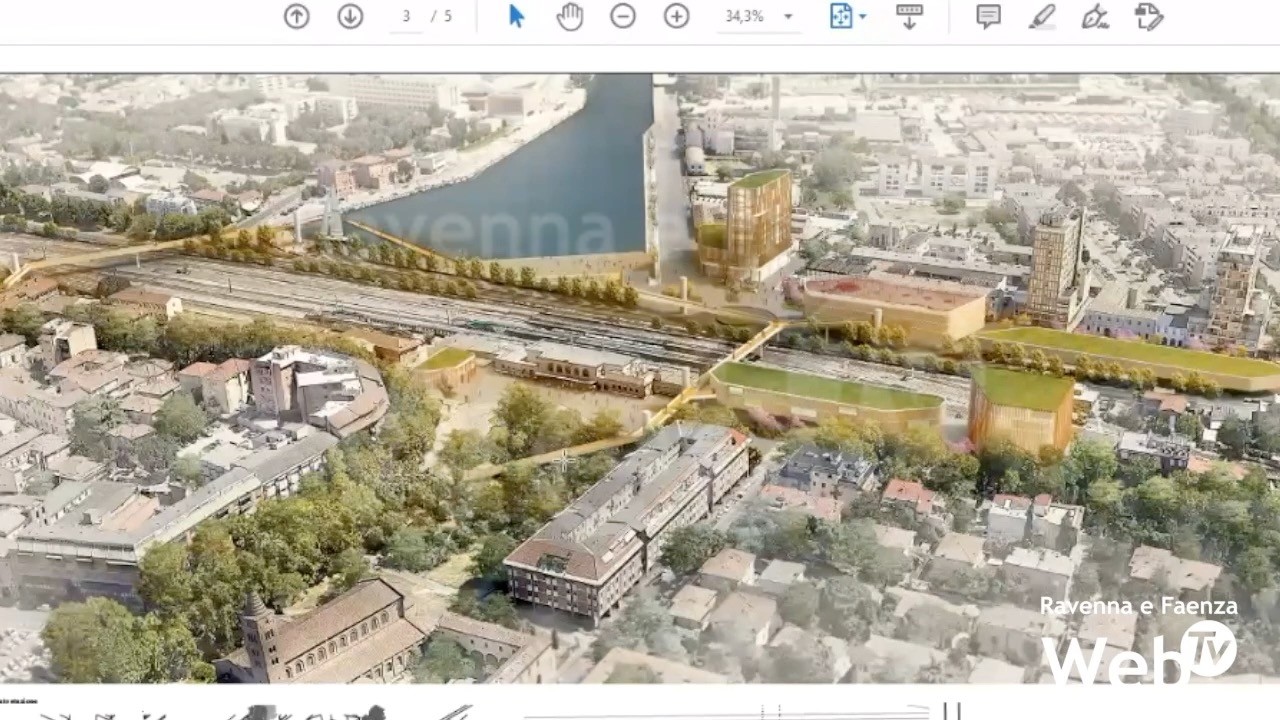
Task: Activate the selection arrow tool
Action: click(516, 16)
